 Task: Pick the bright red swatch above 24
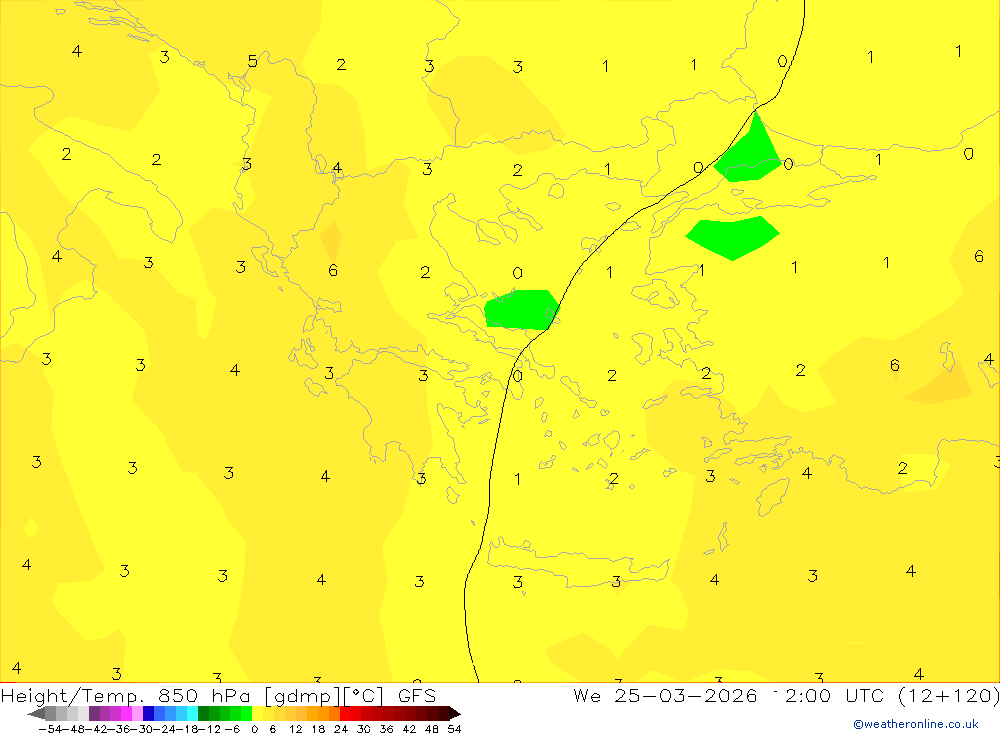click(x=345, y=714)
